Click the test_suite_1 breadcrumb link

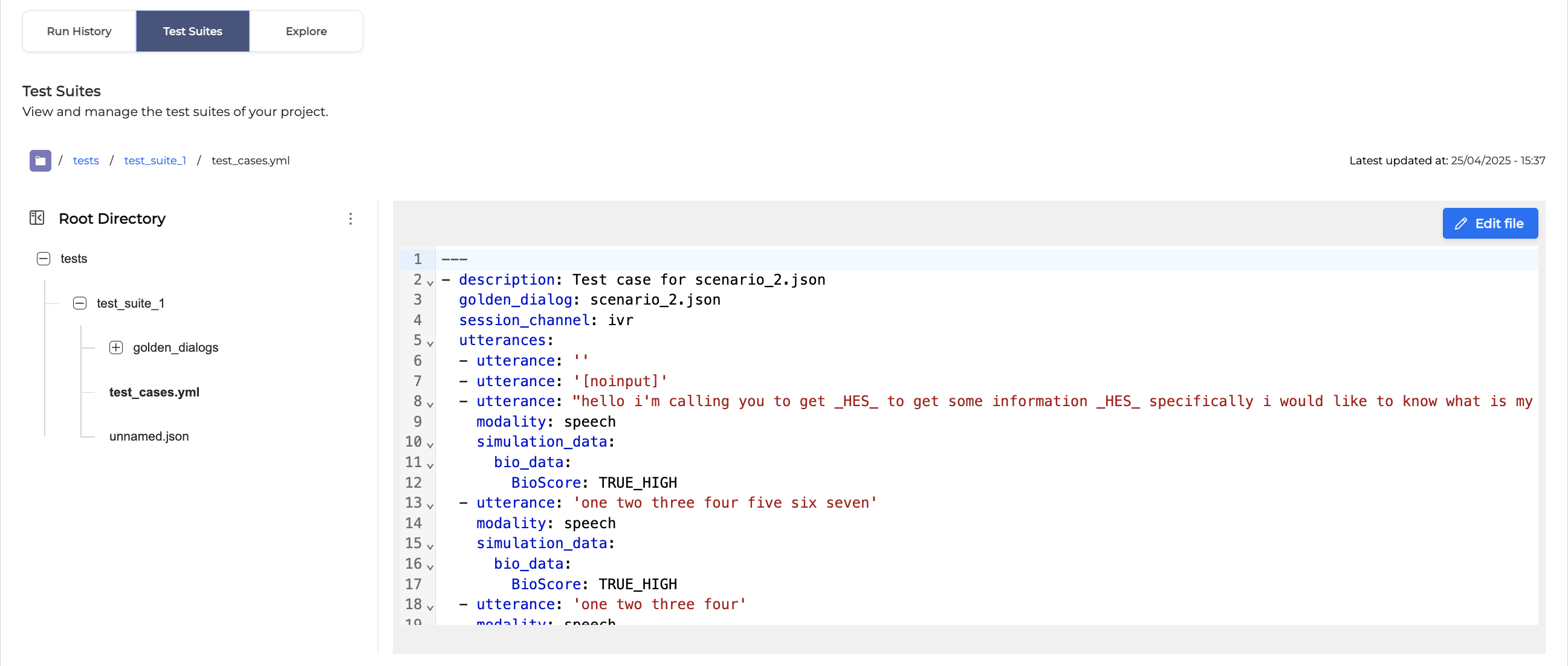tap(155, 161)
